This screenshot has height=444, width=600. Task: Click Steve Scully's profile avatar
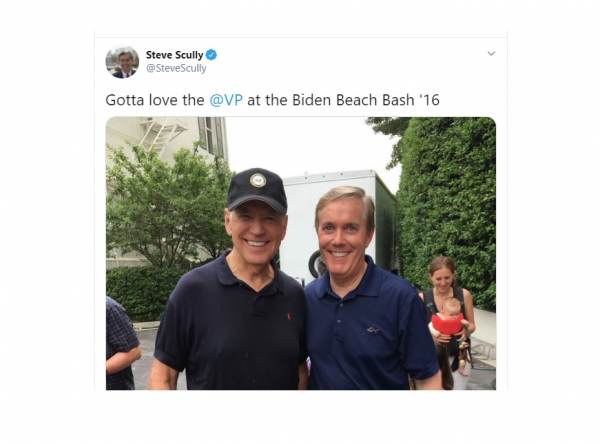click(122, 62)
